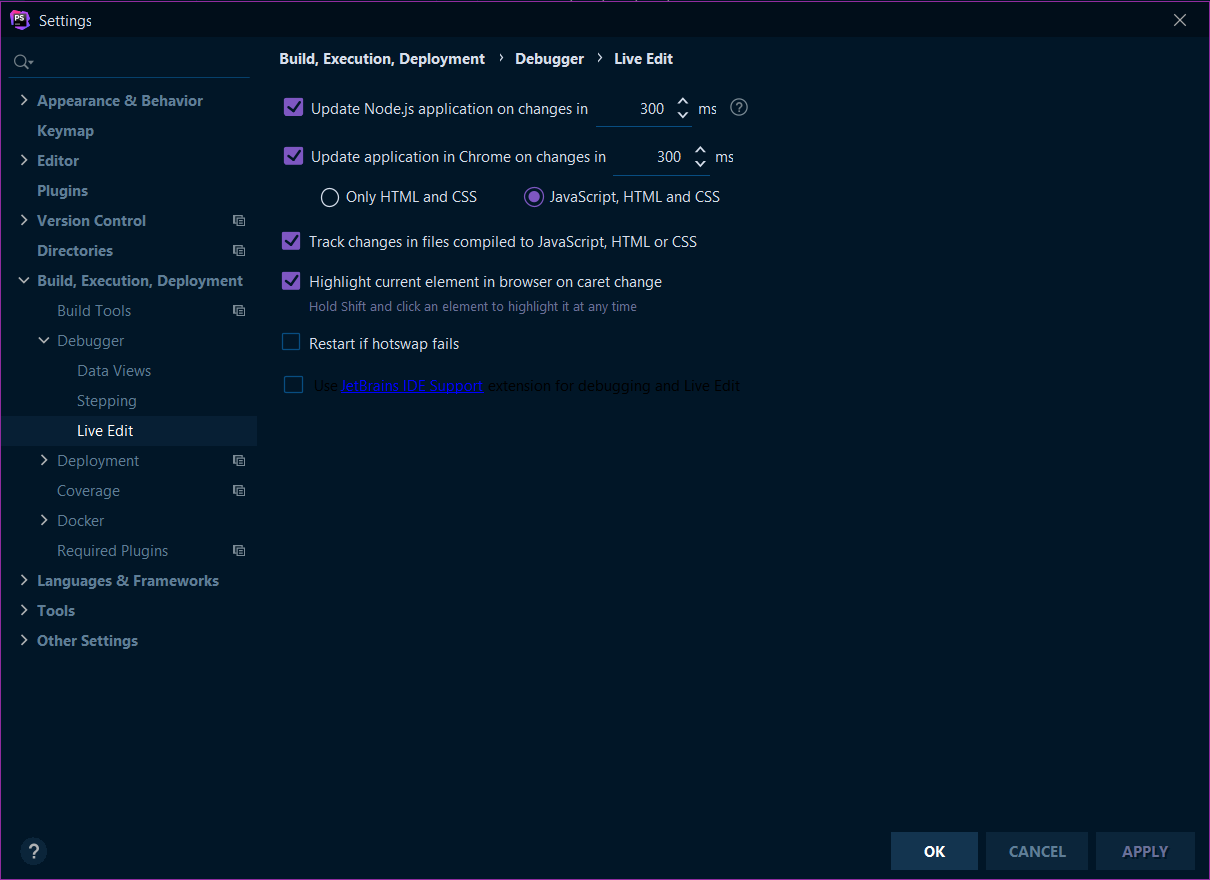Viewport: 1210px width, 880px height.
Task: Open help tooltip next to Node.js delay
Action: click(x=739, y=108)
